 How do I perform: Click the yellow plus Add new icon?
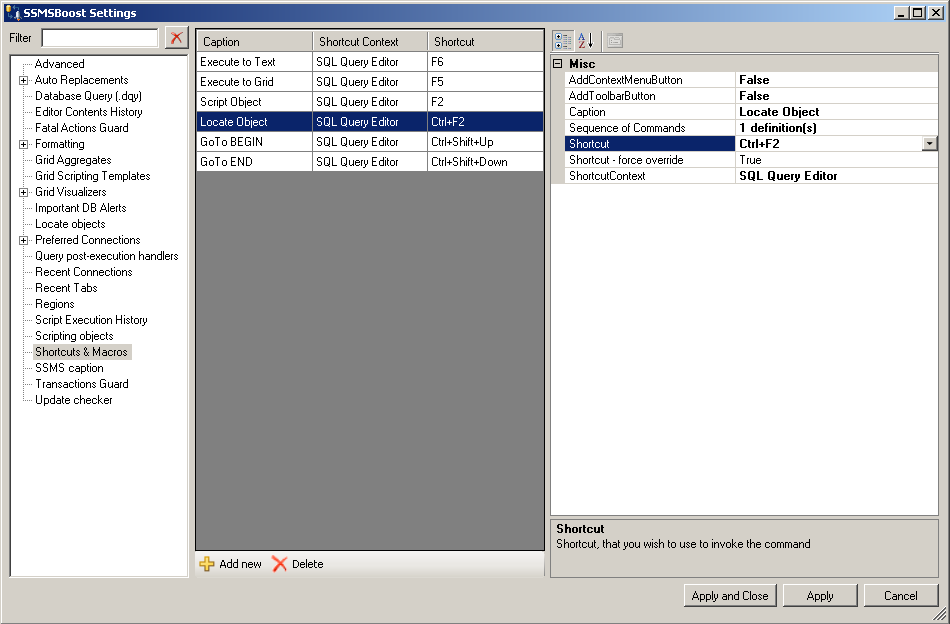pyautogui.click(x=207, y=564)
